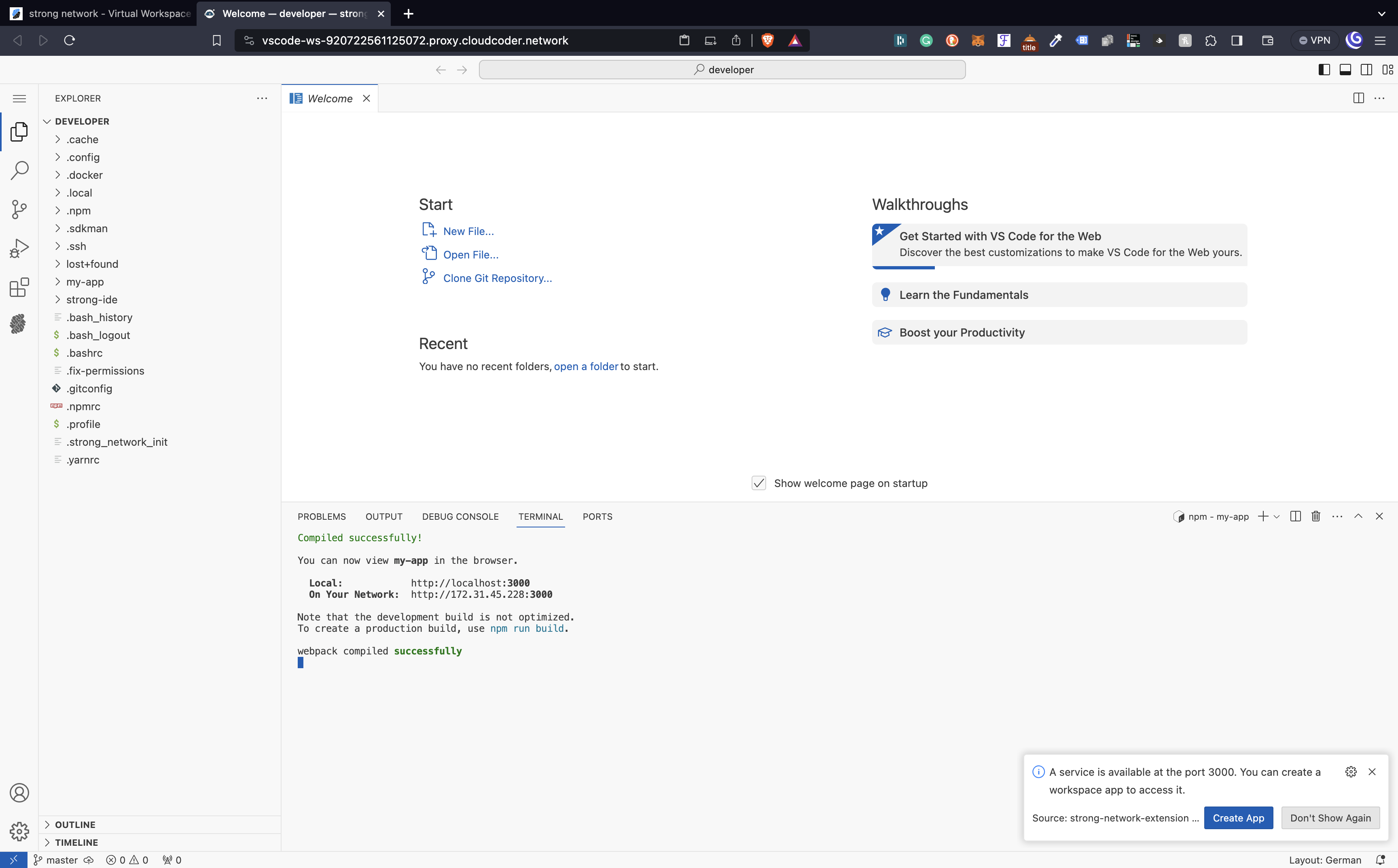This screenshot has height=868, width=1398.
Task: Open the Search view in the activity bar
Action: click(19, 170)
